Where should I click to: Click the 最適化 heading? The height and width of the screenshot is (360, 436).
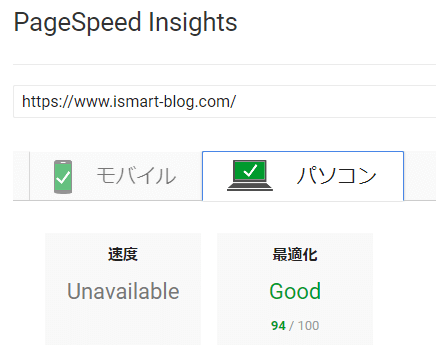point(295,255)
